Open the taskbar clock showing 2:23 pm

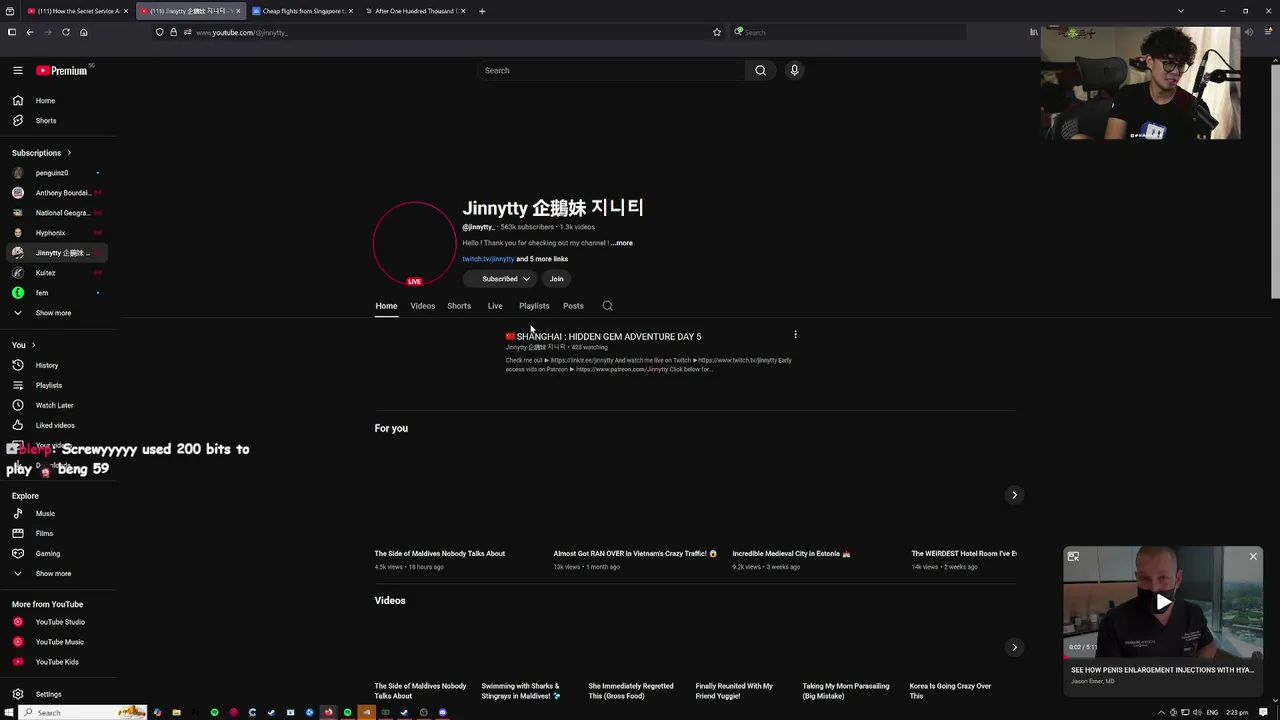[x=1237, y=712]
